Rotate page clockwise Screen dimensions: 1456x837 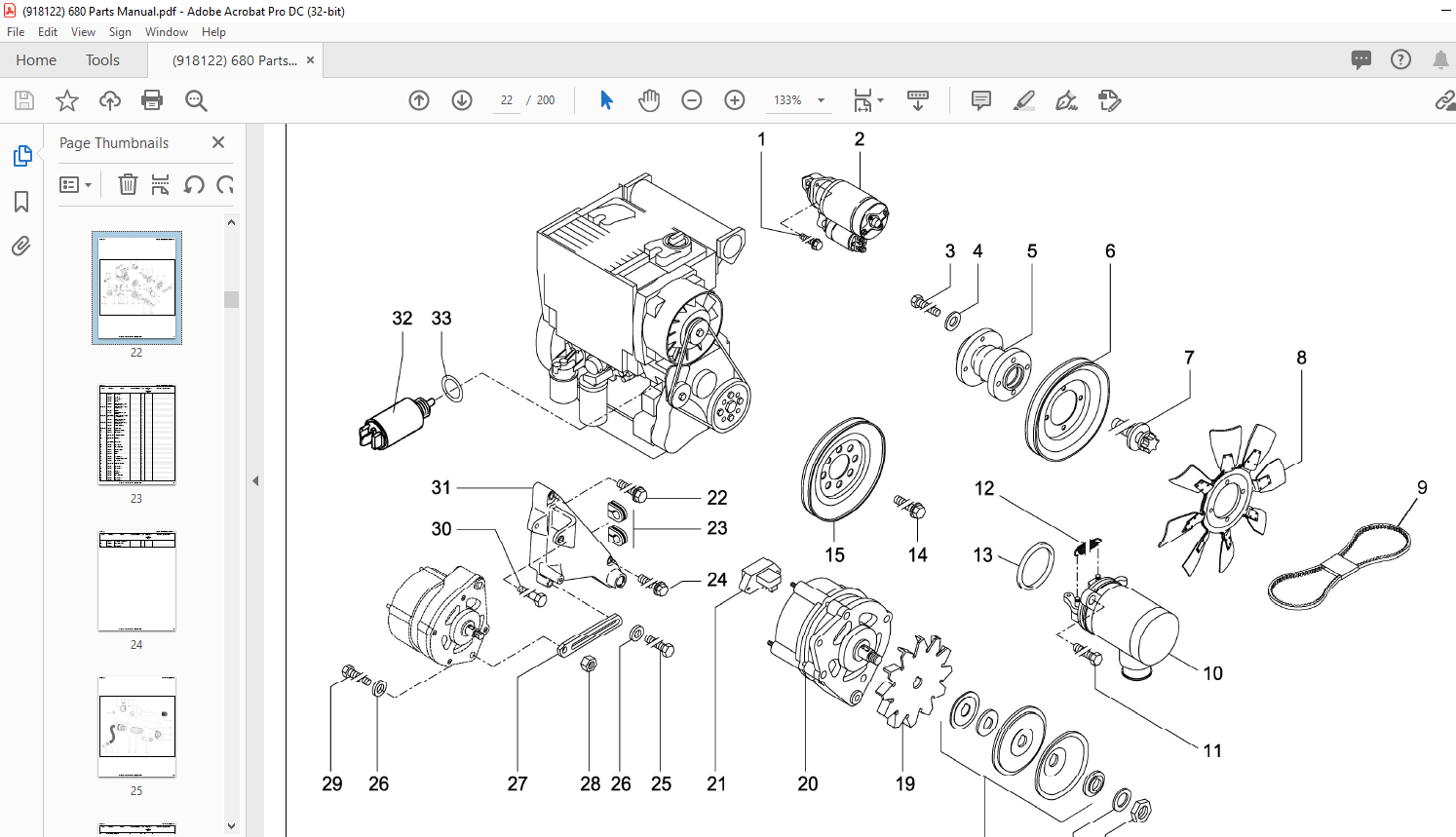click(x=225, y=184)
